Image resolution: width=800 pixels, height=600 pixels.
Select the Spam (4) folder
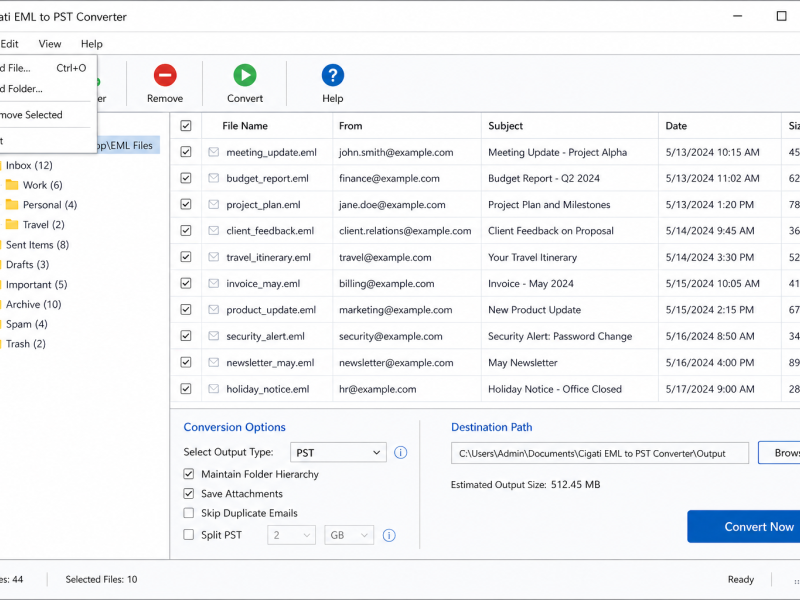tap(27, 324)
